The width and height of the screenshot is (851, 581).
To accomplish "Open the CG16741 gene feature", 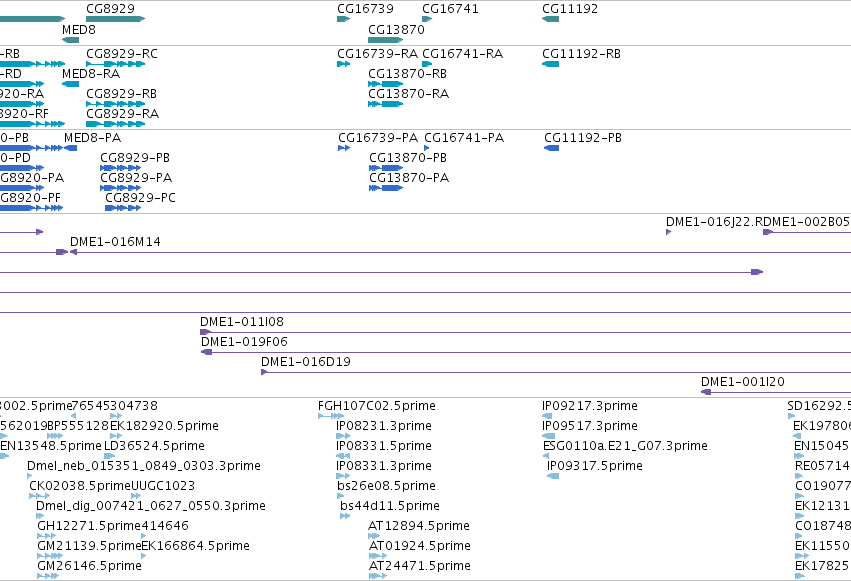I will click(427, 19).
